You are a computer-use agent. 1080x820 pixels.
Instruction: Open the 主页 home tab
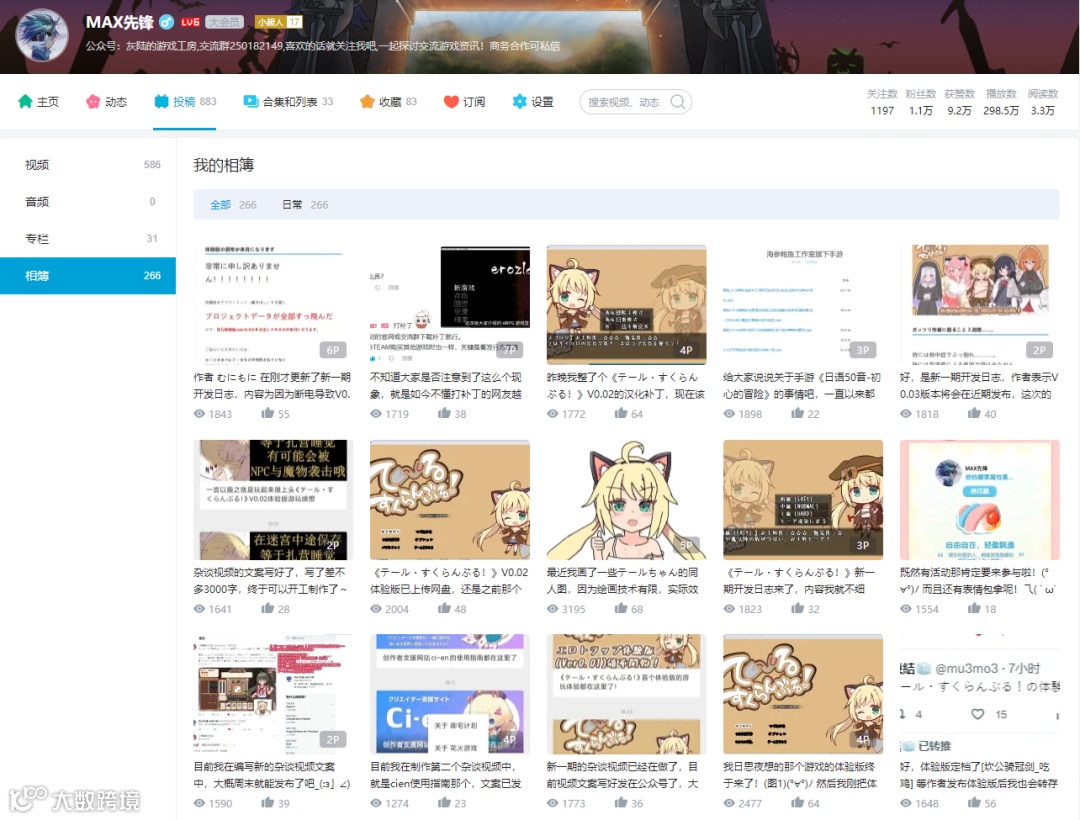click(39, 102)
